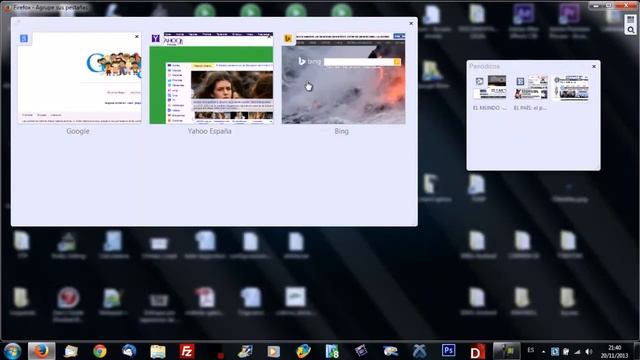Click the network icon in system tray
This screenshot has height=360, width=640.
(577, 351)
